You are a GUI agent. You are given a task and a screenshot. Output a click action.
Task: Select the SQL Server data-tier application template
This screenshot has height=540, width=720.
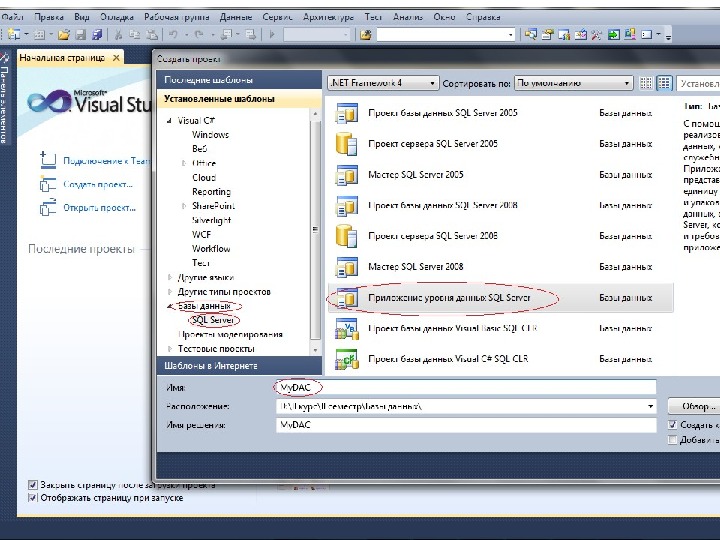click(501, 298)
